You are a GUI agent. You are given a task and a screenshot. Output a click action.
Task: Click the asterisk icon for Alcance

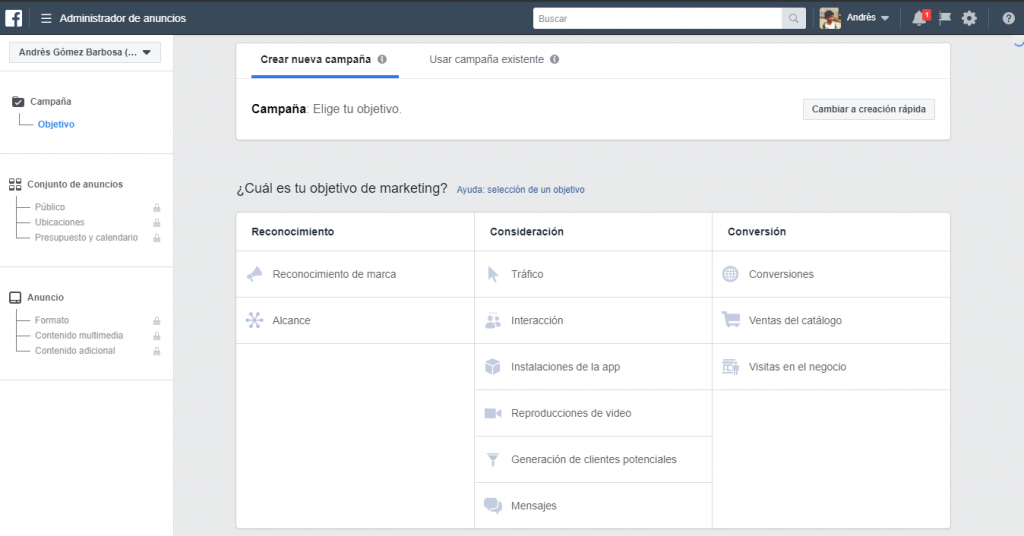[x=254, y=321]
